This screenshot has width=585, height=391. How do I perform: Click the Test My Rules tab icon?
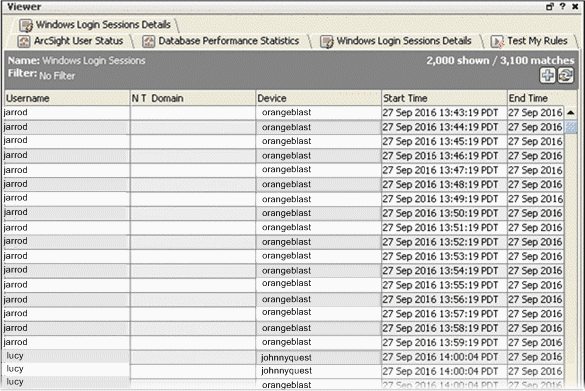(x=497, y=41)
